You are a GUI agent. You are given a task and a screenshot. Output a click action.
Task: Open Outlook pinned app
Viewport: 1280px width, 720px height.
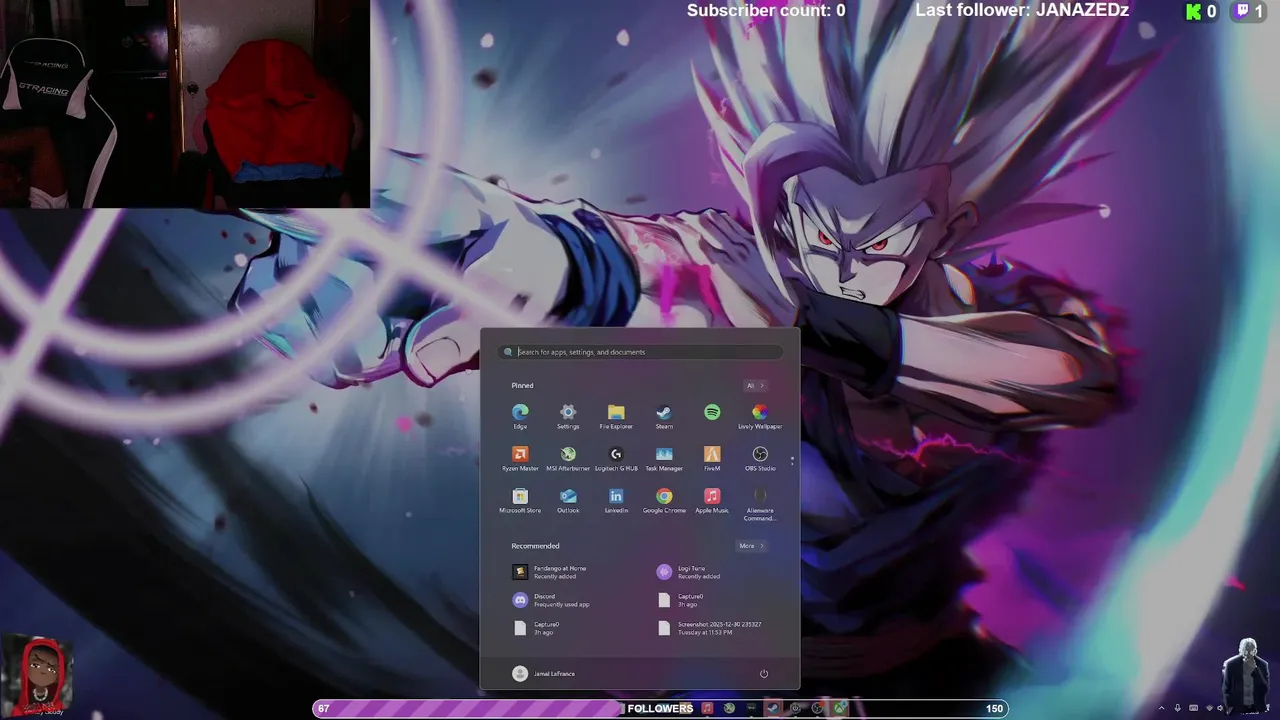coord(568,500)
